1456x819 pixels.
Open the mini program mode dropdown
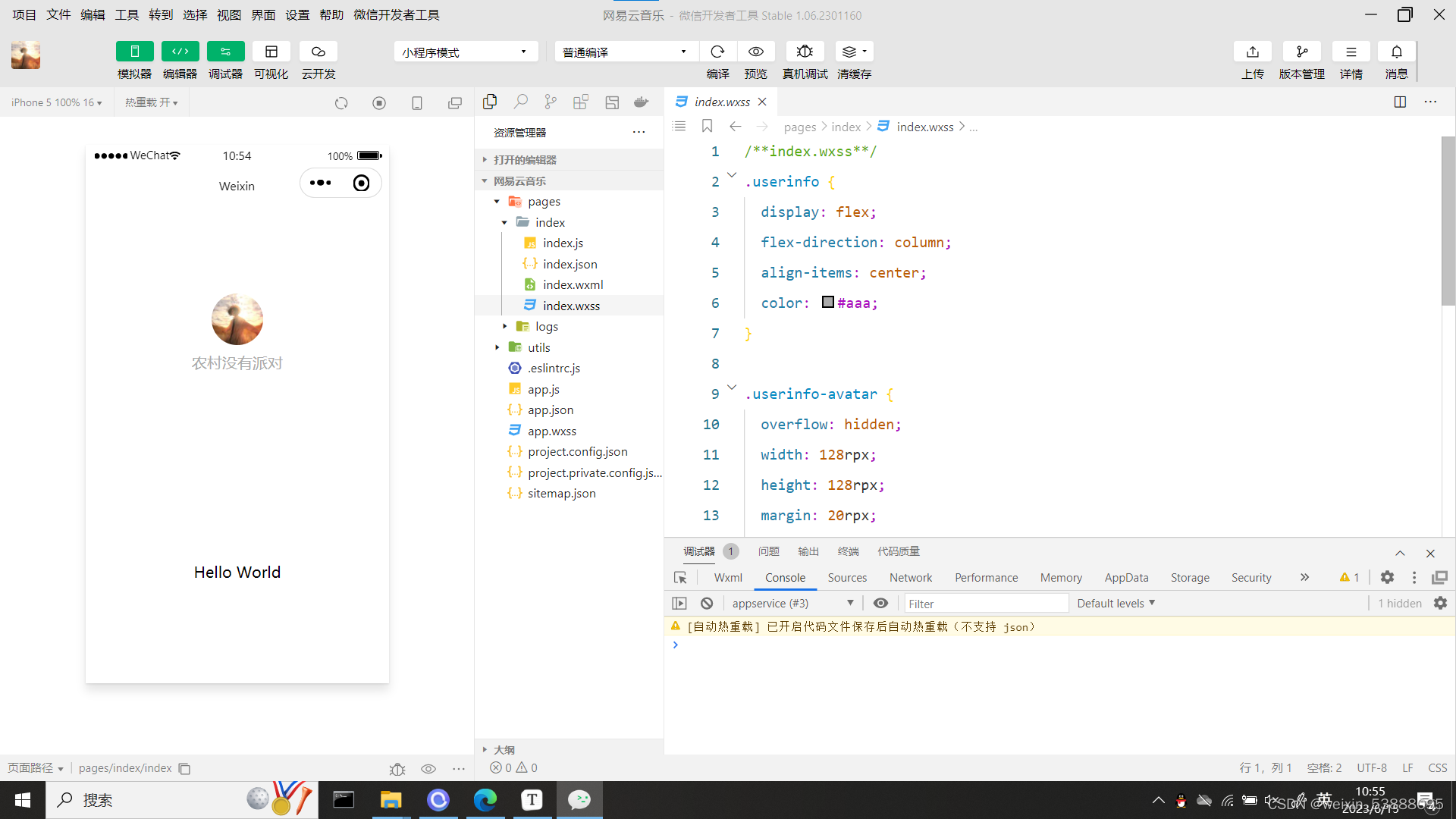465,52
